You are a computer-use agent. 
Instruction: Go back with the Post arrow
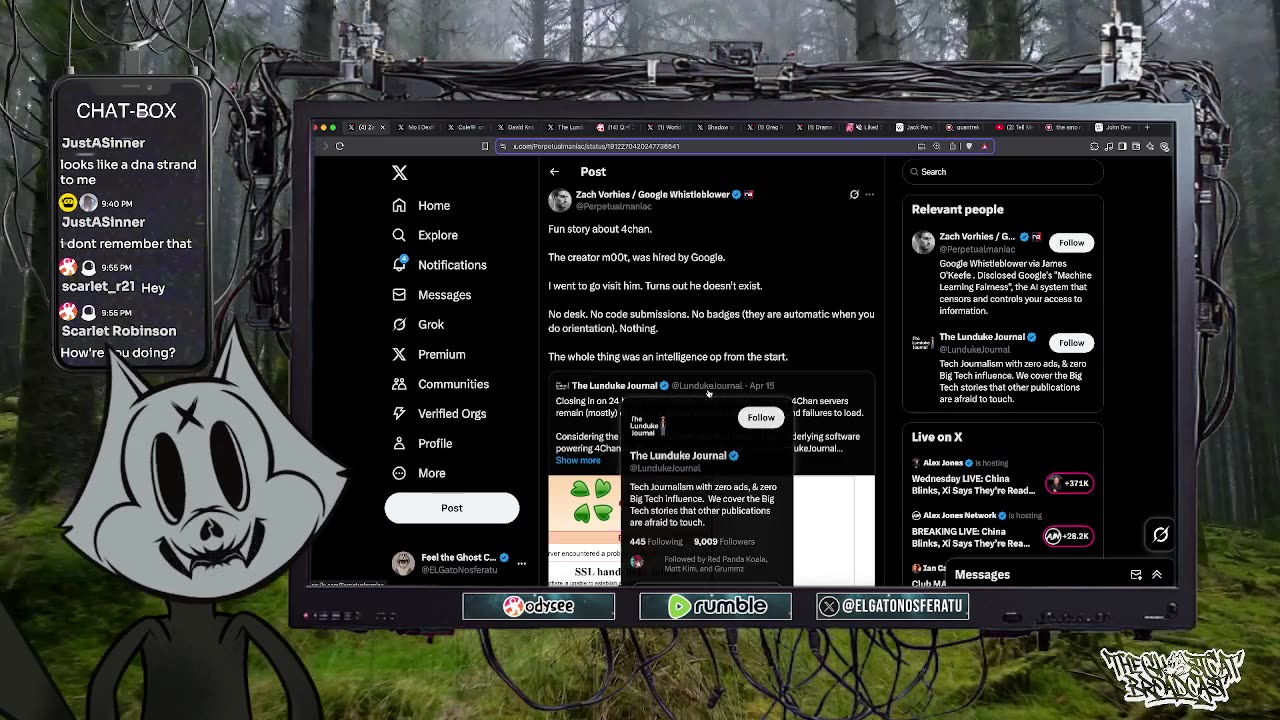click(554, 172)
